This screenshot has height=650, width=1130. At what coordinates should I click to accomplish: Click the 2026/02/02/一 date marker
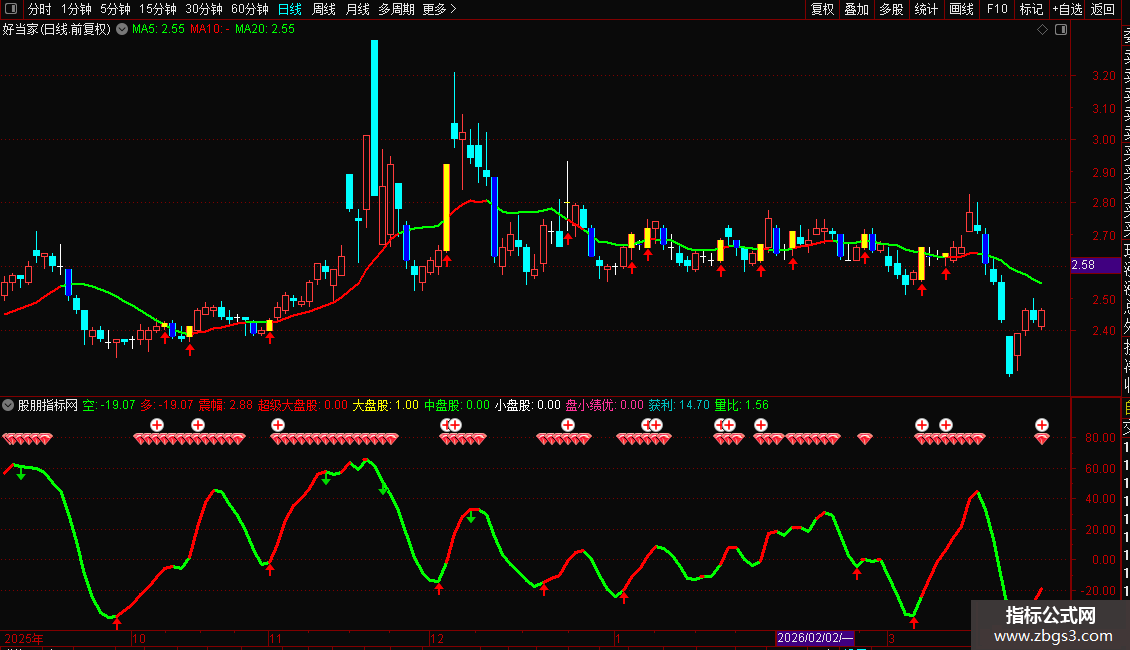point(815,638)
